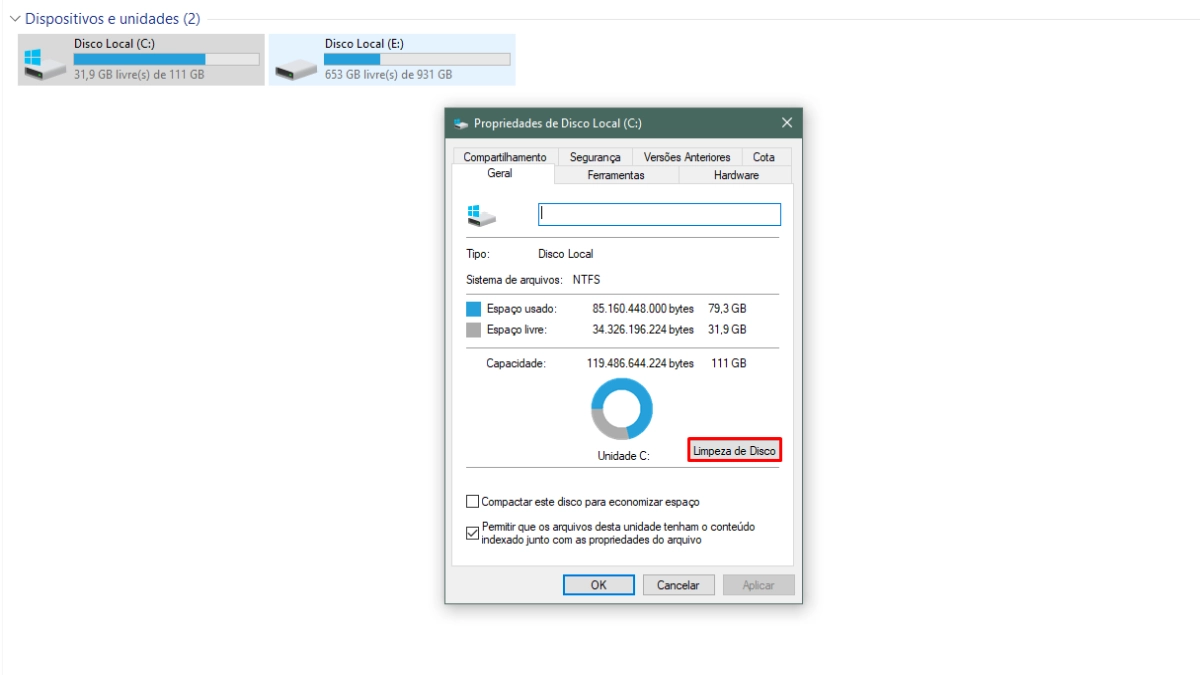Enable Compactar este disco para economizar espaço
This screenshot has height=675, width=1200.
(473, 502)
